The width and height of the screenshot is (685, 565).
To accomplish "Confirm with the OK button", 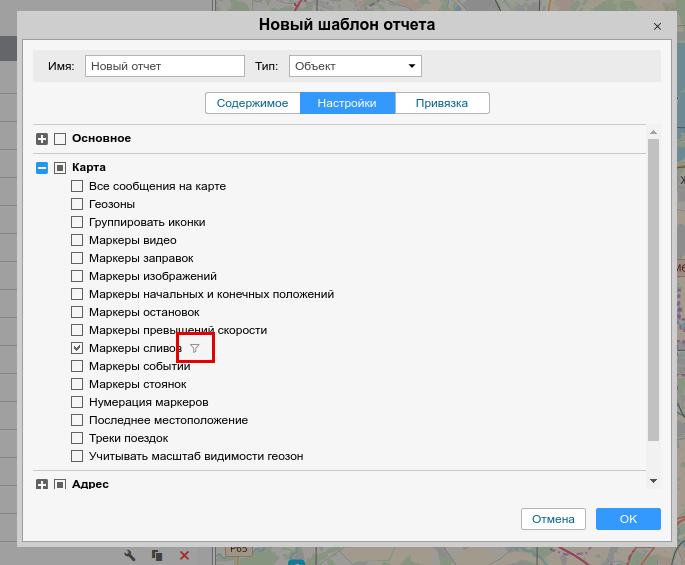I will (628, 519).
